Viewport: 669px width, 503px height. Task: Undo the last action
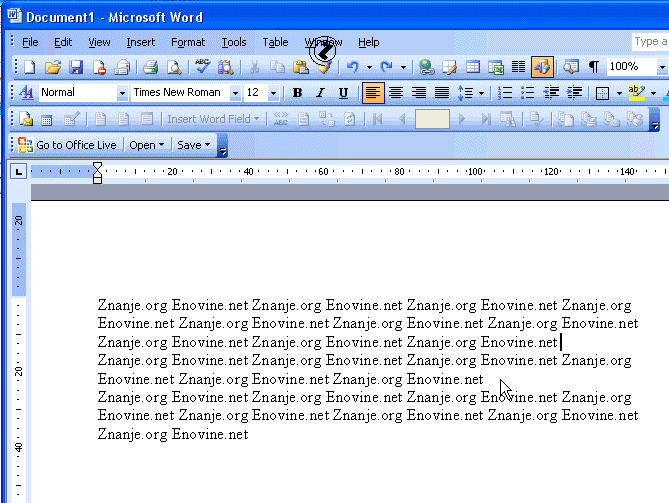[x=352, y=67]
